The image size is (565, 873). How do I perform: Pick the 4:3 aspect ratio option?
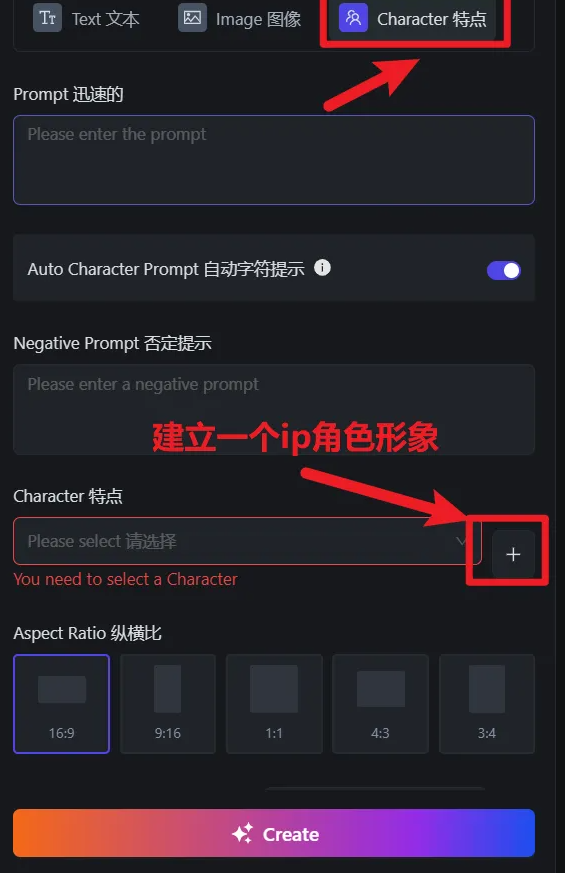point(380,704)
